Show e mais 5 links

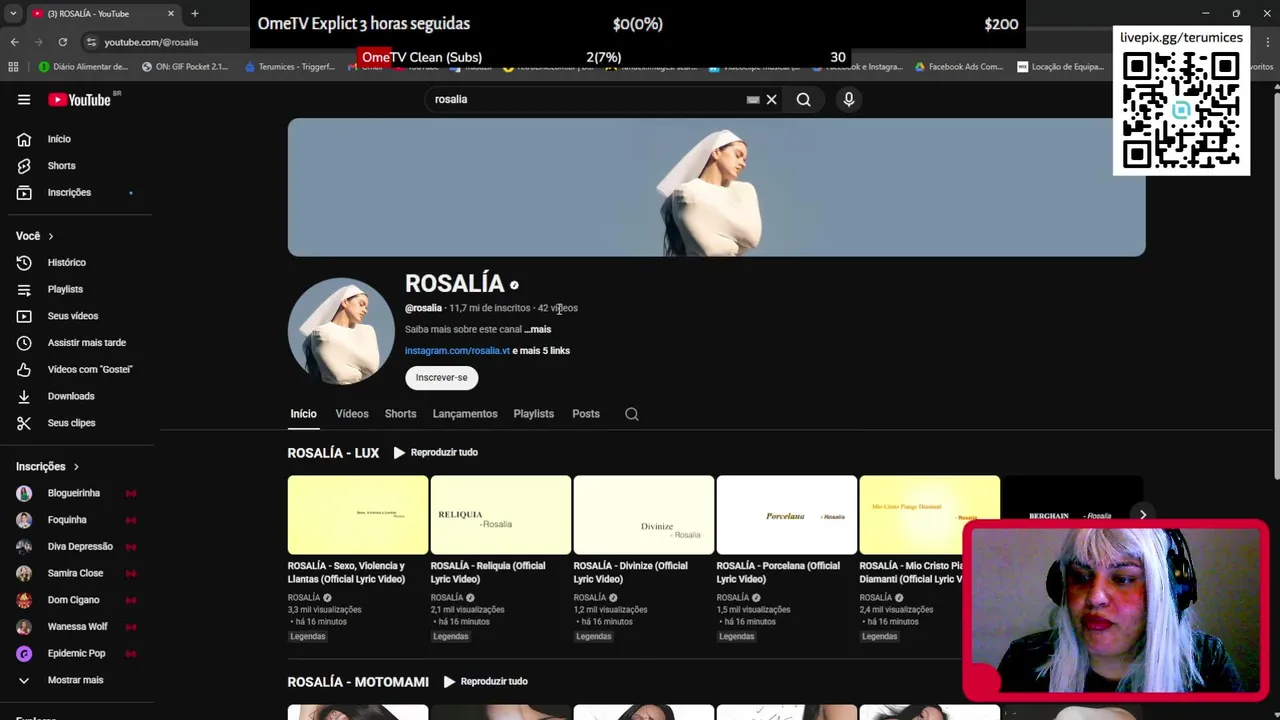tap(541, 351)
